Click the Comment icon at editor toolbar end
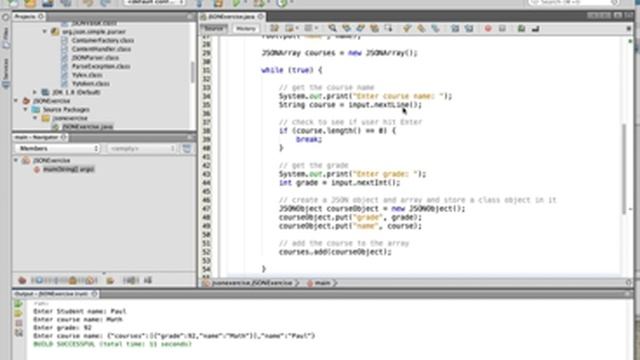Screen dimensions: 640x360 (x=536, y=28)
